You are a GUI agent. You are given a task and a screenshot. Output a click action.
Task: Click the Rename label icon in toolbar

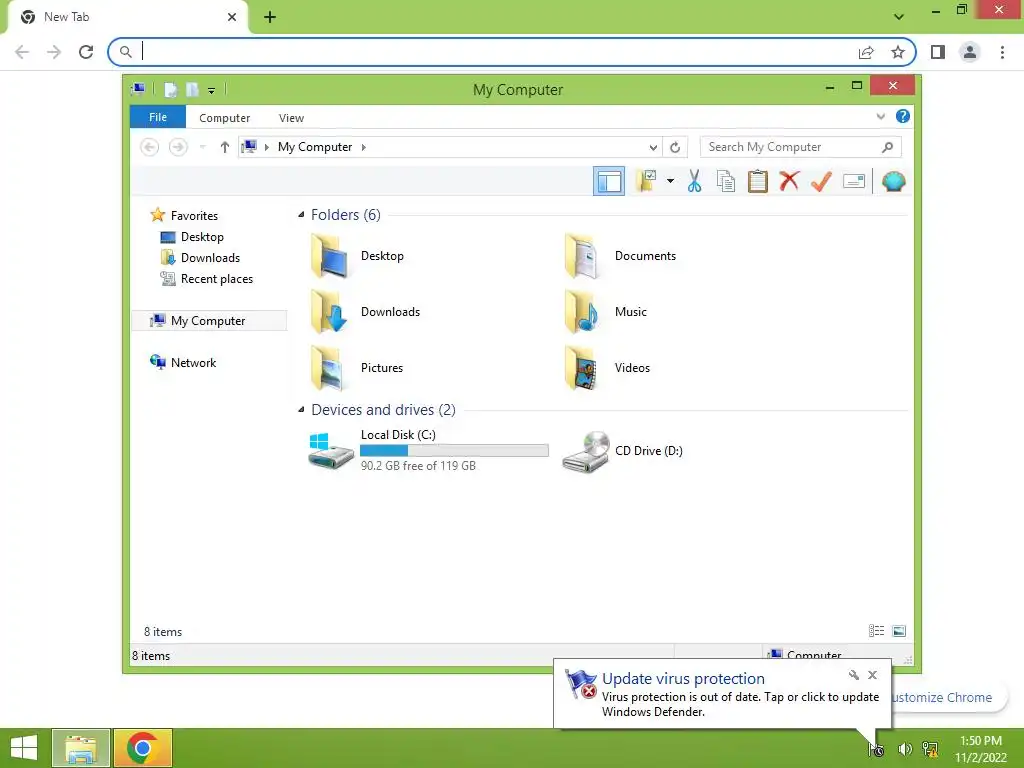tap(854, 181)
